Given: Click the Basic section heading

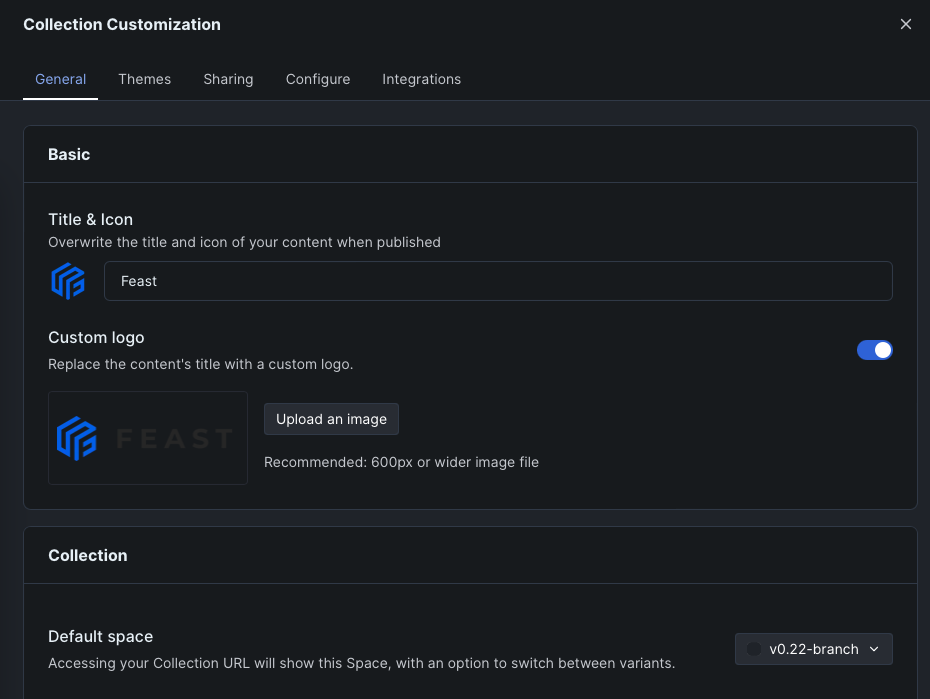Looking at the screenshot, I should coord(69,154).
